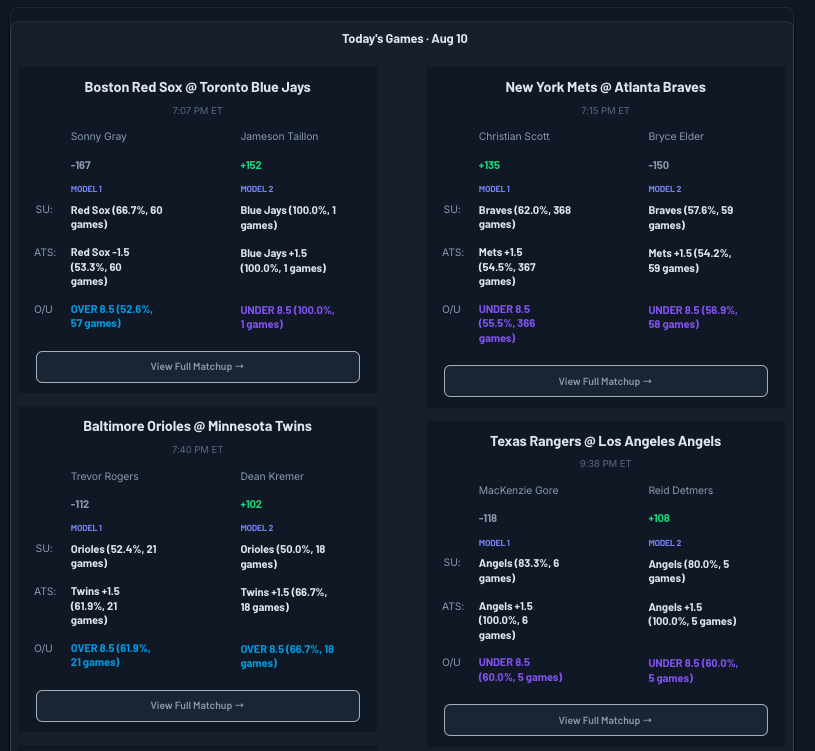The image size is (815, 751).
Task: View full matchup for Rangers @ Angels
Action: [606, 720]
